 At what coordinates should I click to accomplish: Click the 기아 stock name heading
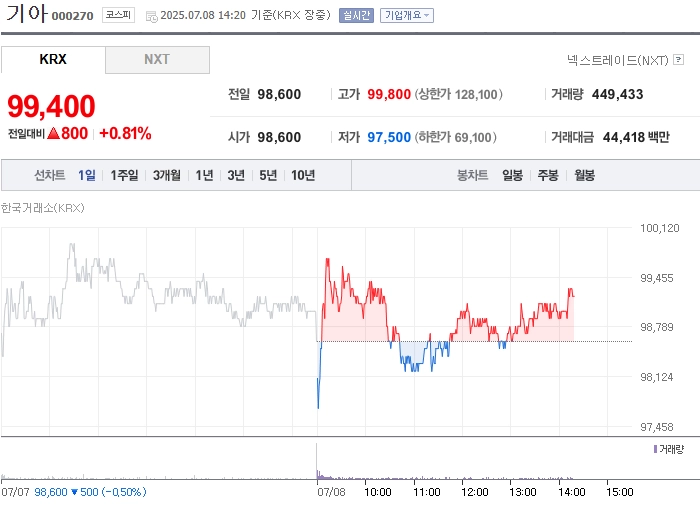tap(27, 13)
